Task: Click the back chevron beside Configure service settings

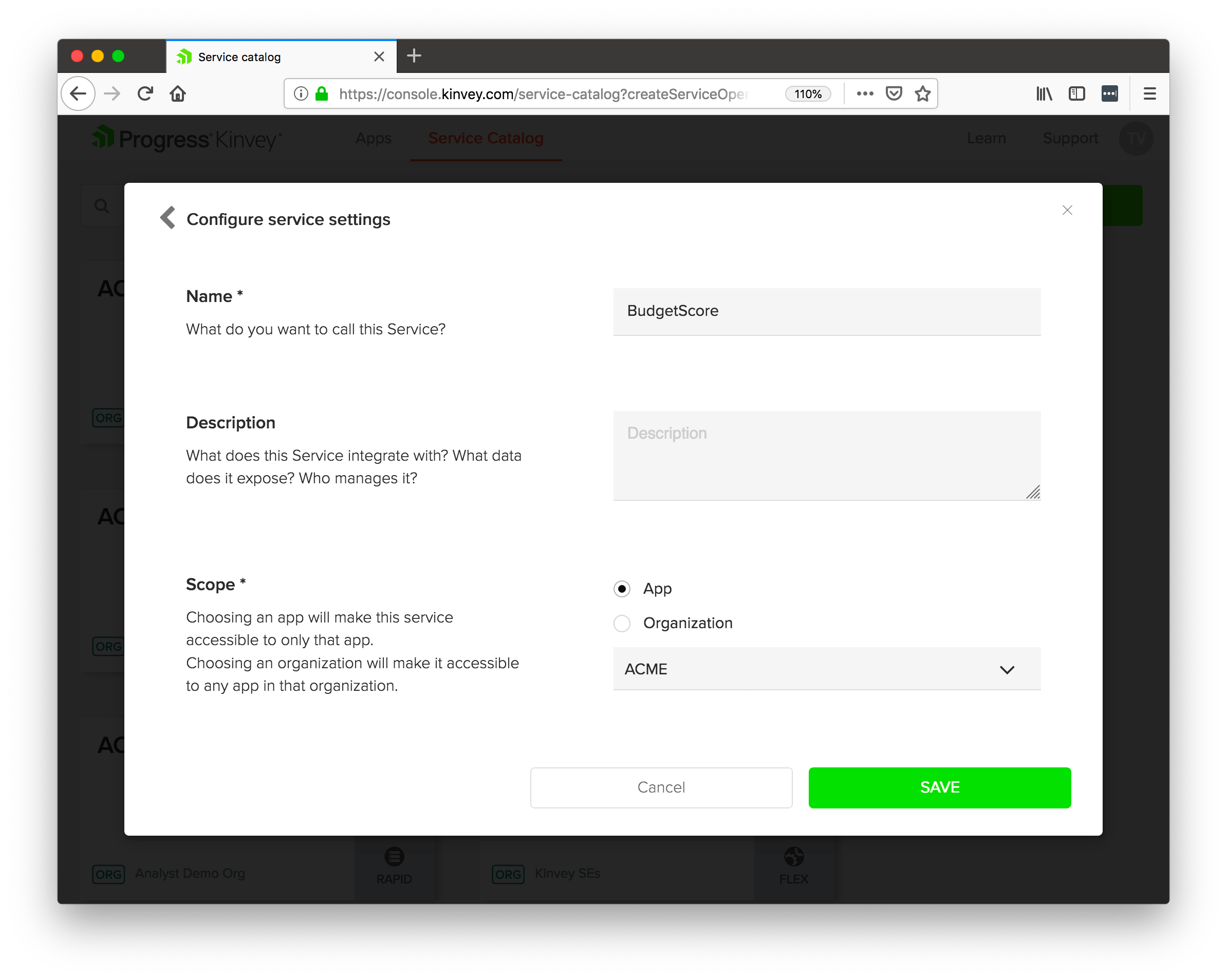Action: pyautogui.click(x=168, y=218)
